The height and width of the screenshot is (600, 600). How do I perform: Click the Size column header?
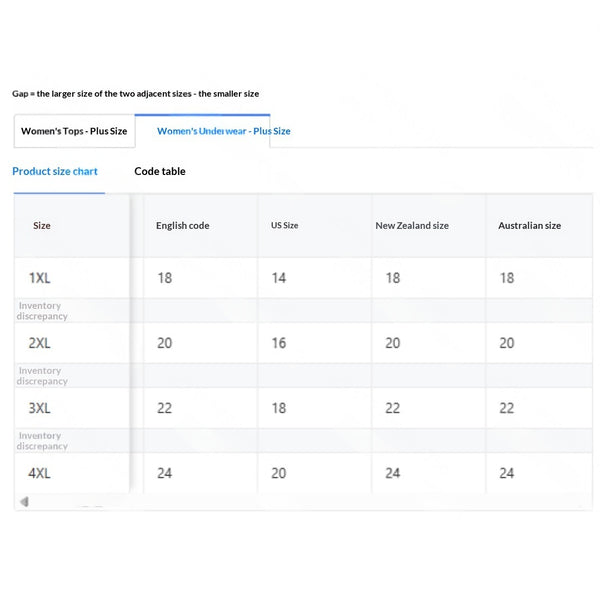pyautogui.click(x=42, y=226)
